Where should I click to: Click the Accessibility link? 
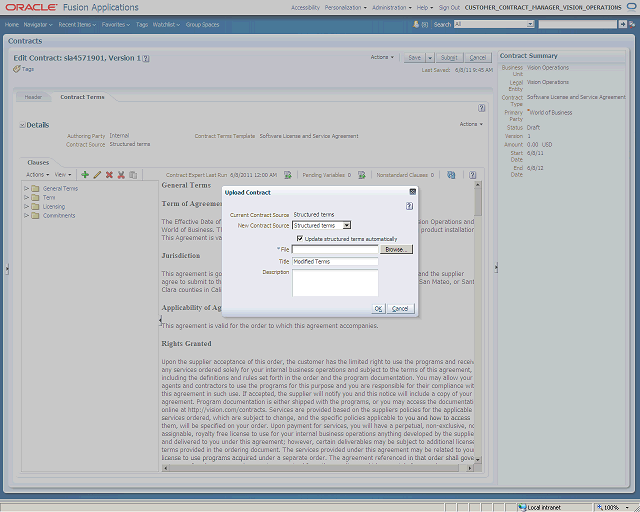305,7
